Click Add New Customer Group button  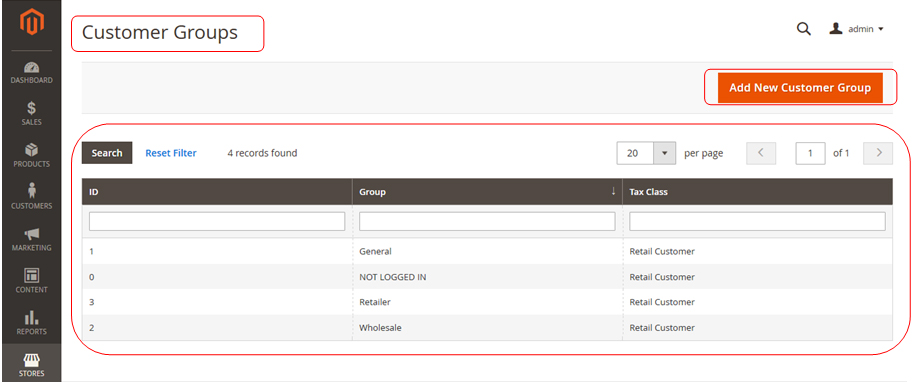tap(800, 88)
